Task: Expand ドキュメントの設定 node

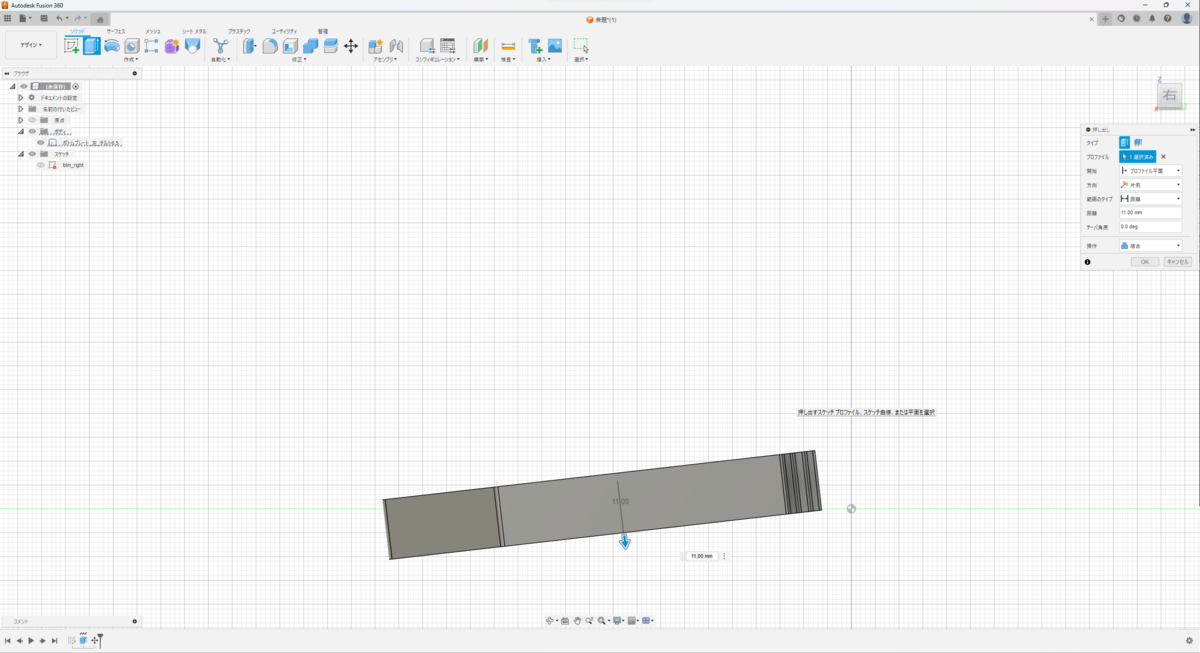Action: pos(20,98)
